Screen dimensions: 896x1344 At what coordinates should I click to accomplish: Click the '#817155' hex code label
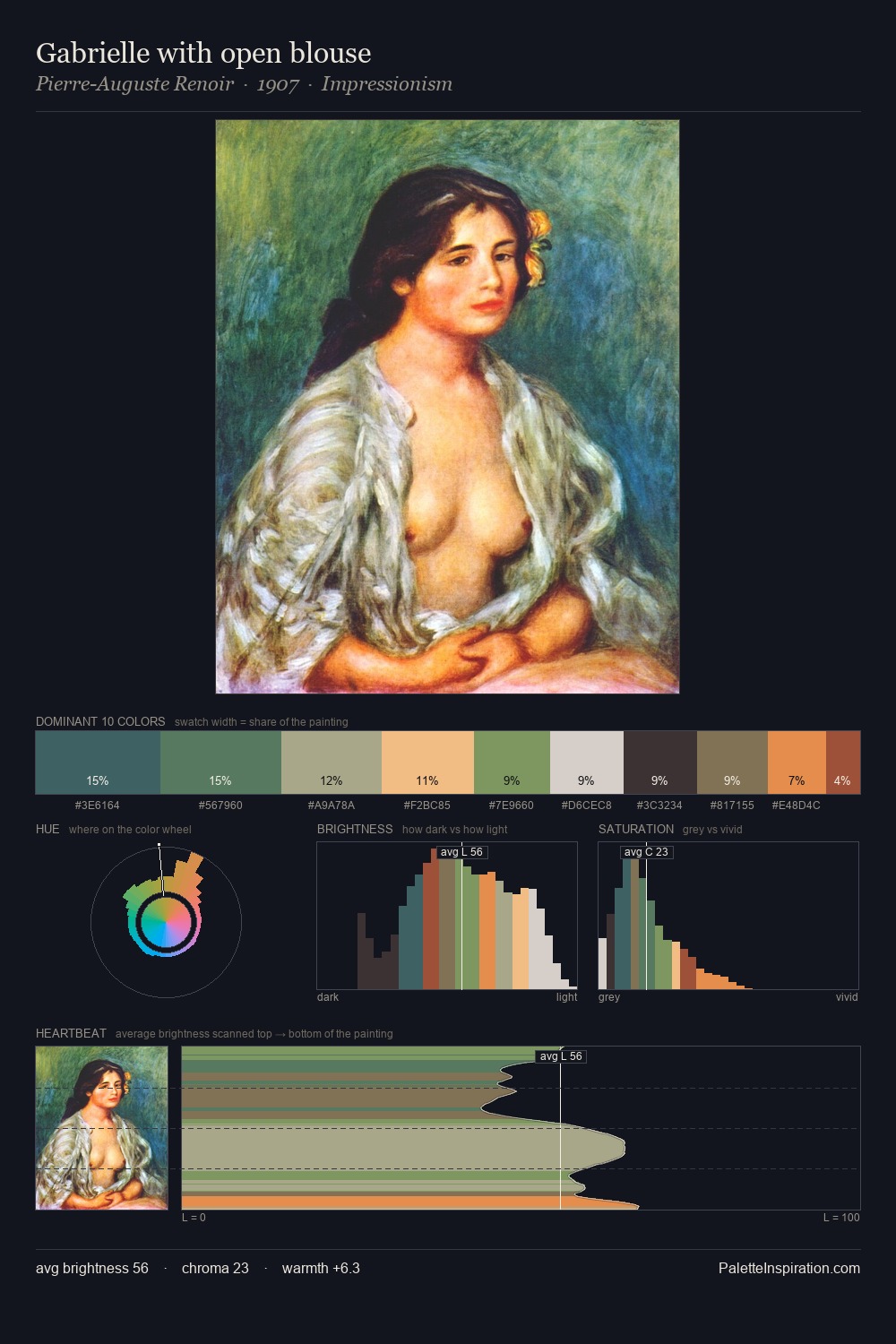(732, 805)
